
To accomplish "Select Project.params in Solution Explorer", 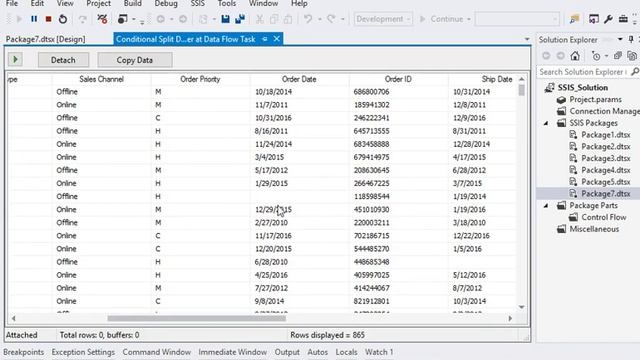I will 596,100.
